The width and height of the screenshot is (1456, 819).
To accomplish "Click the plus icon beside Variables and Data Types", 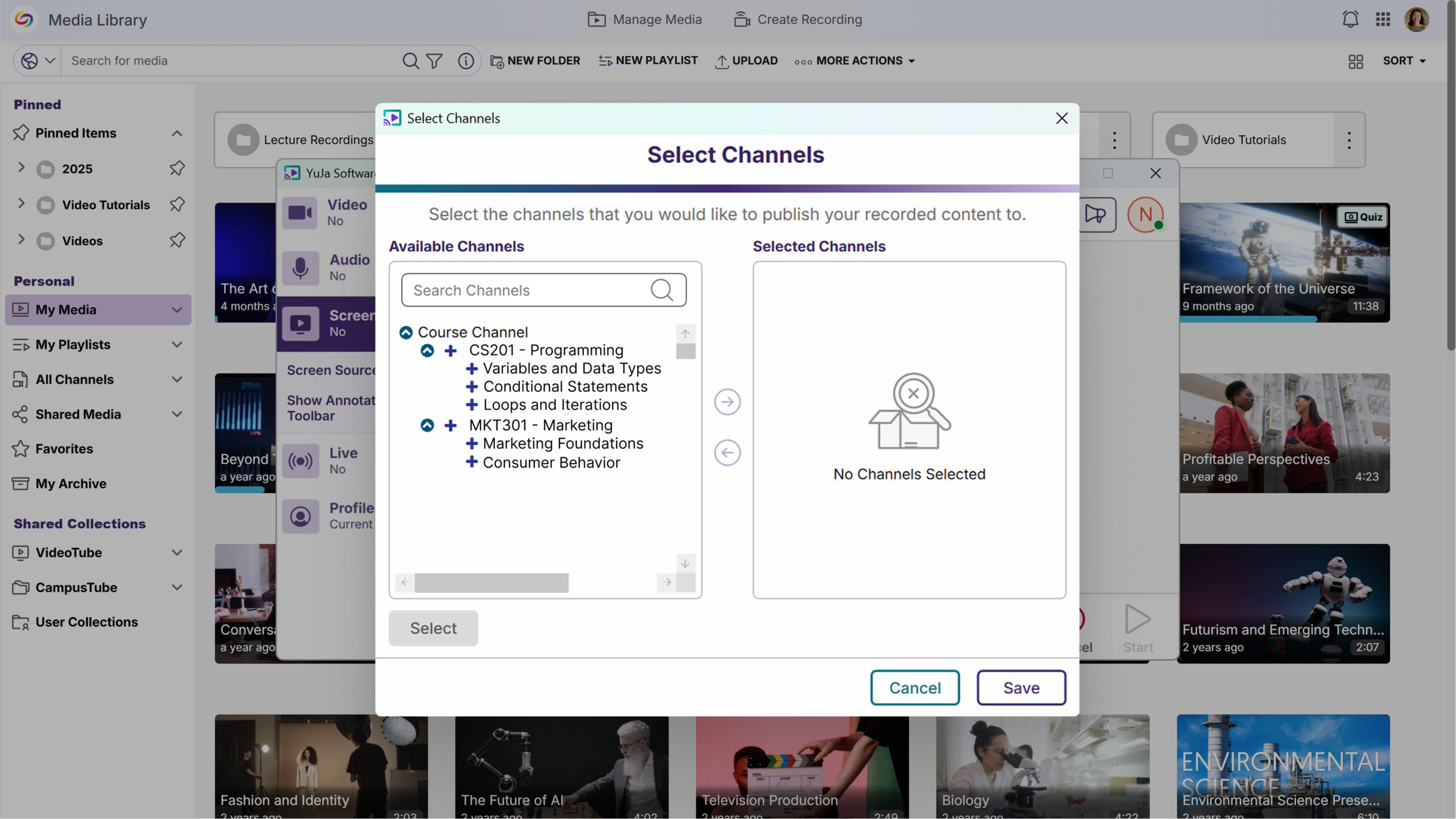I will [471, 369].
